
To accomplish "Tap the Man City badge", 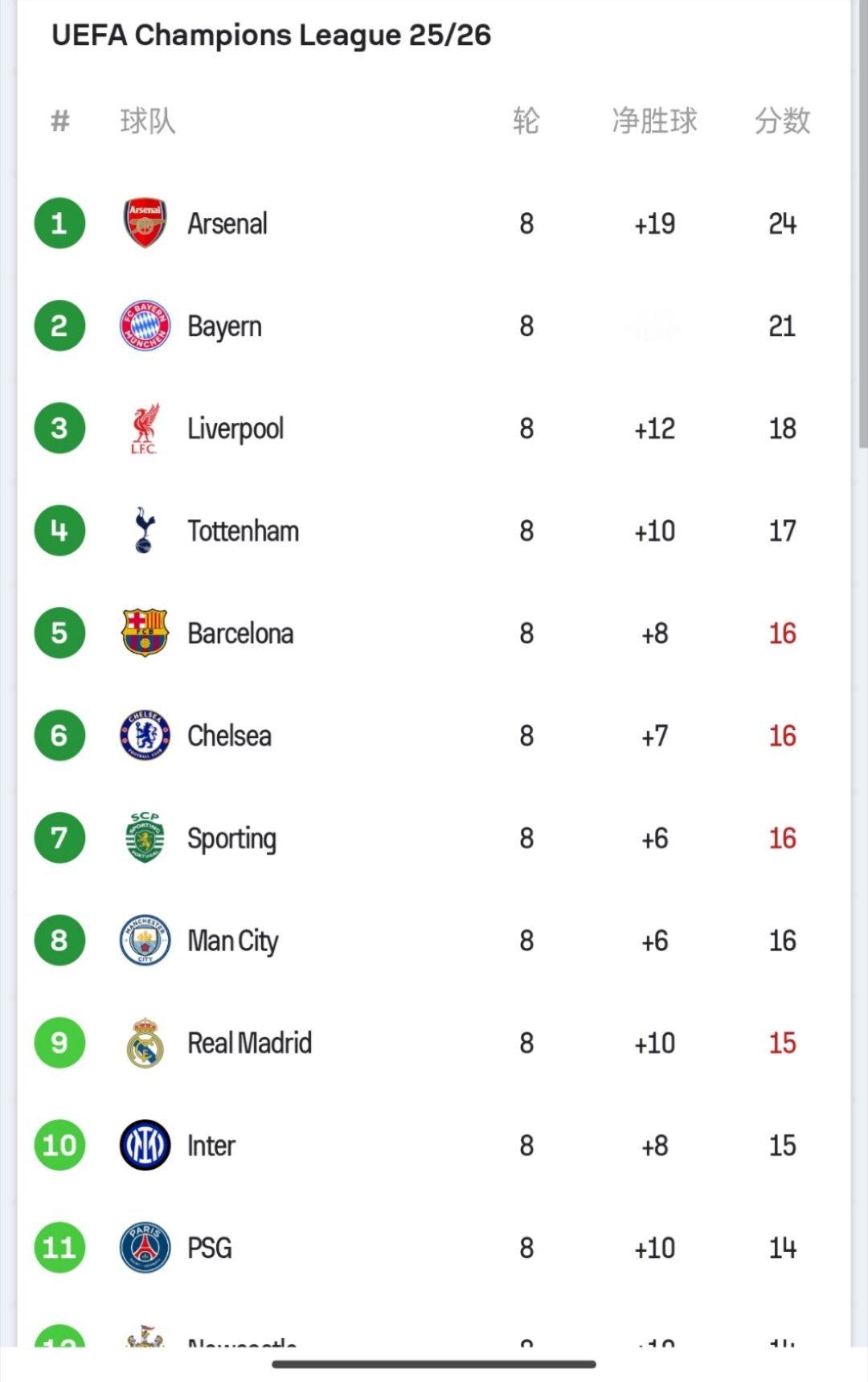I will click(145, 941).
